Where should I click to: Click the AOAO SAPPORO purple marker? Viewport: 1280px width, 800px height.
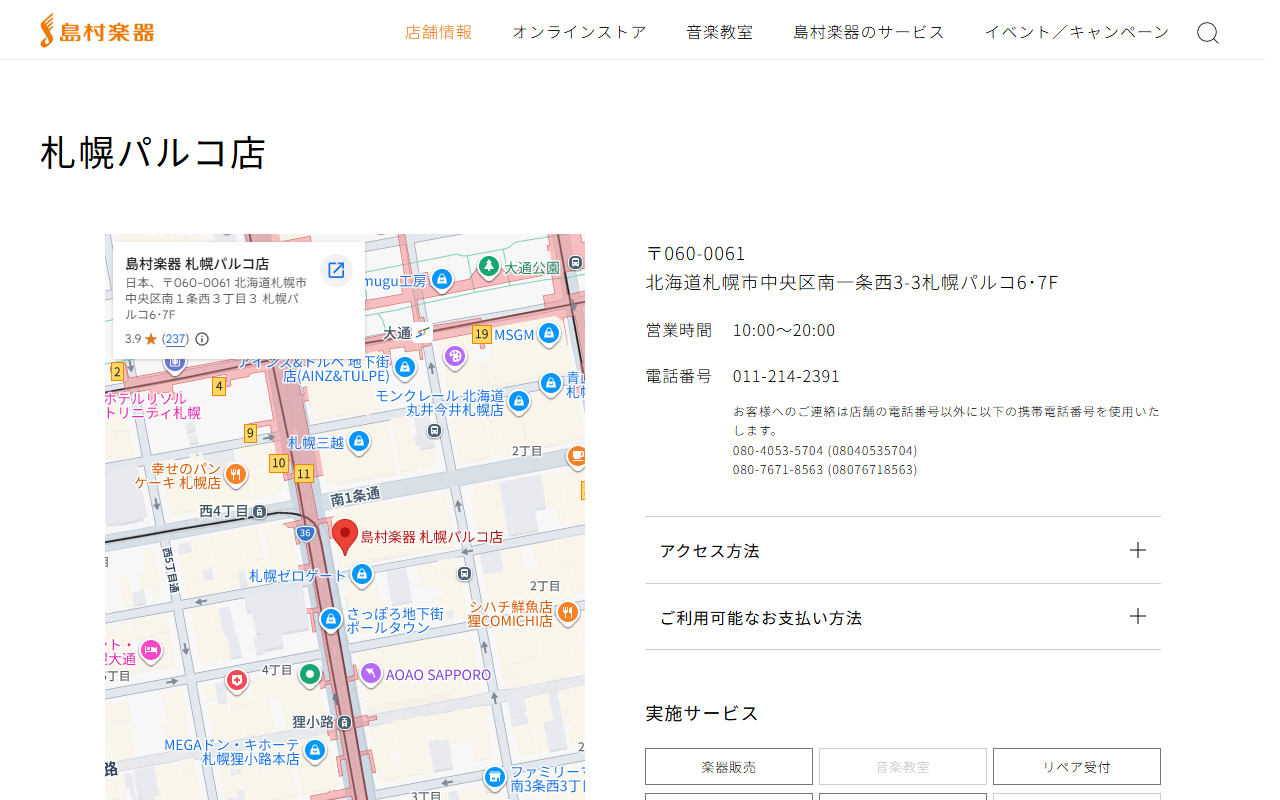pos(372,674)
